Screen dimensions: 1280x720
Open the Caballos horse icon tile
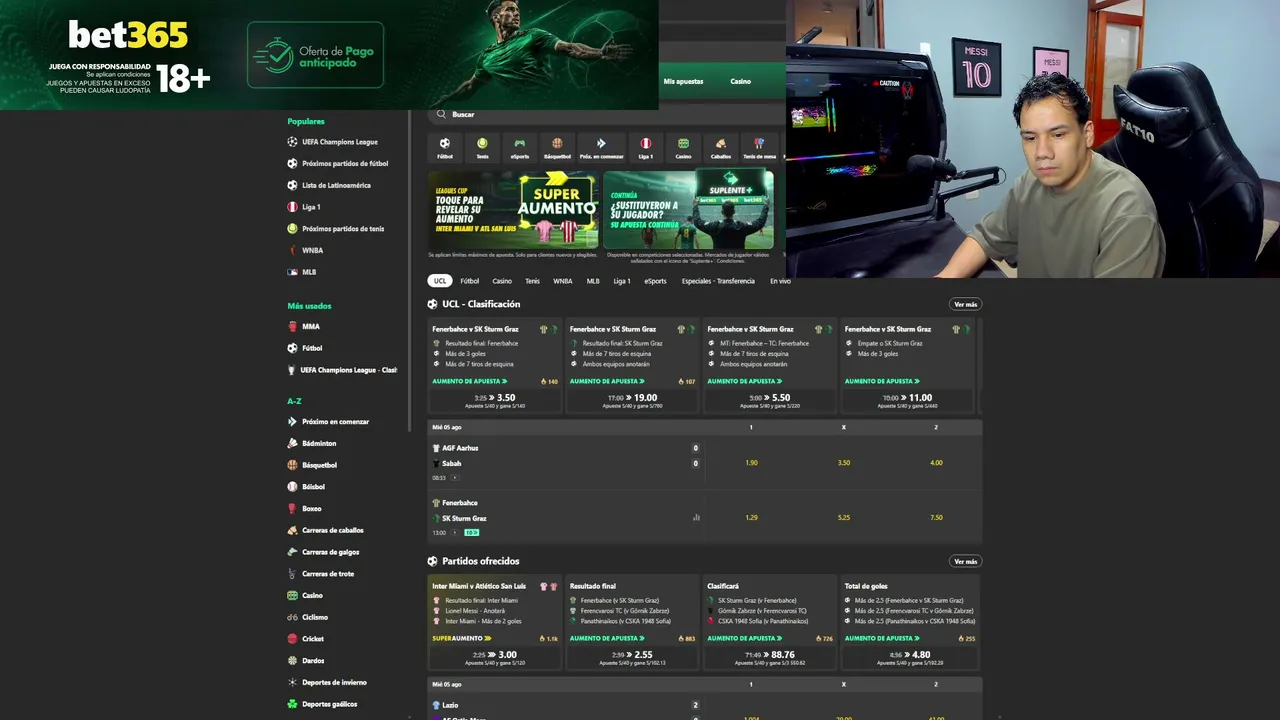720,147
